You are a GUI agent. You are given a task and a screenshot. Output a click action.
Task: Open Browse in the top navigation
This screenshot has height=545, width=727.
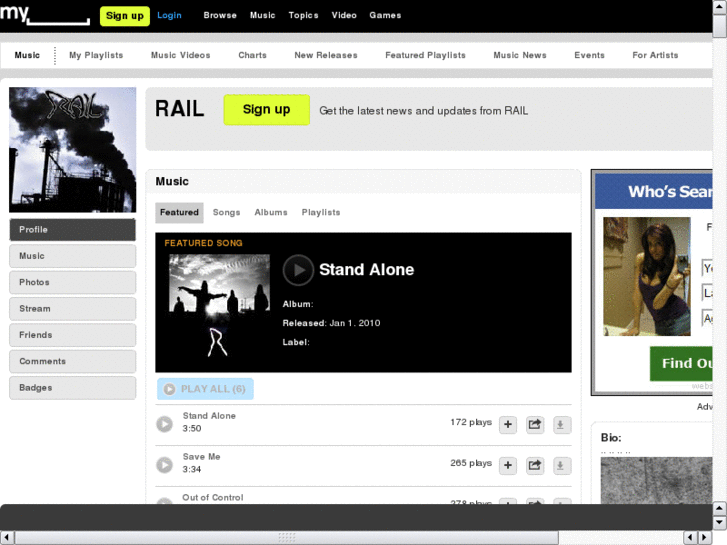pyautogui.click(x=220, y=15)
